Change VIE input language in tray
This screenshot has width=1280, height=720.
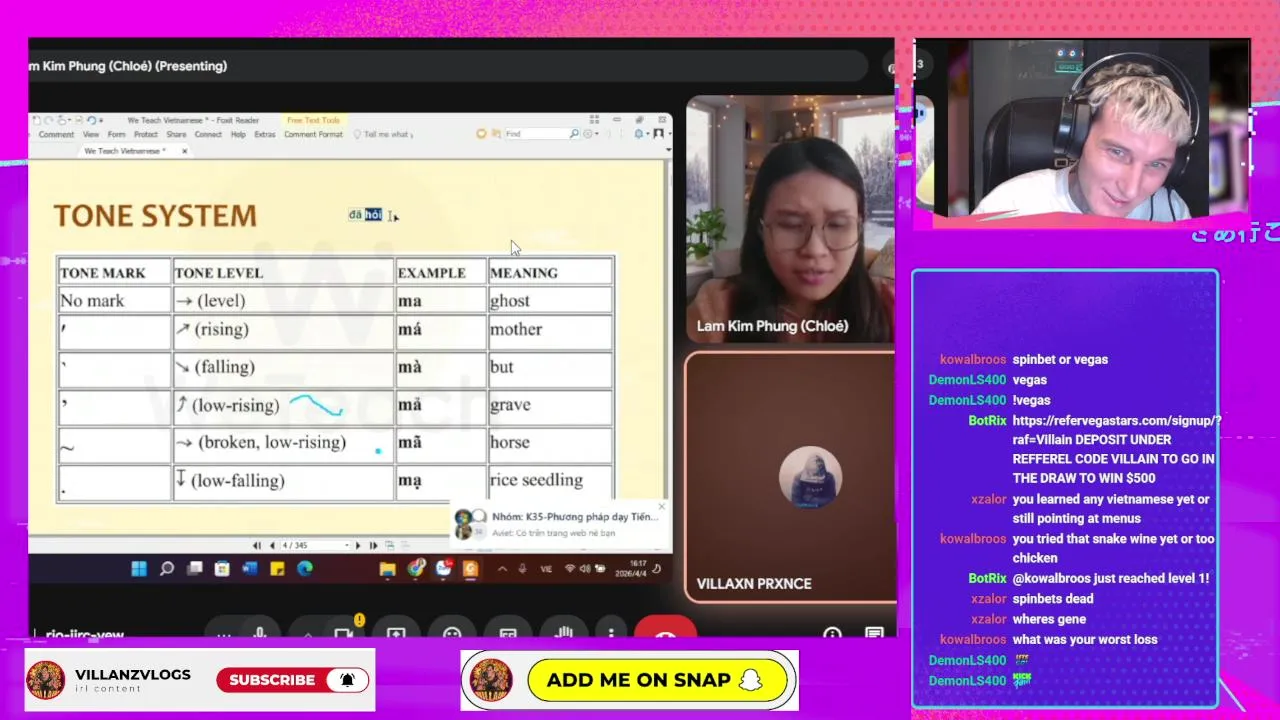tap(546, 569)
